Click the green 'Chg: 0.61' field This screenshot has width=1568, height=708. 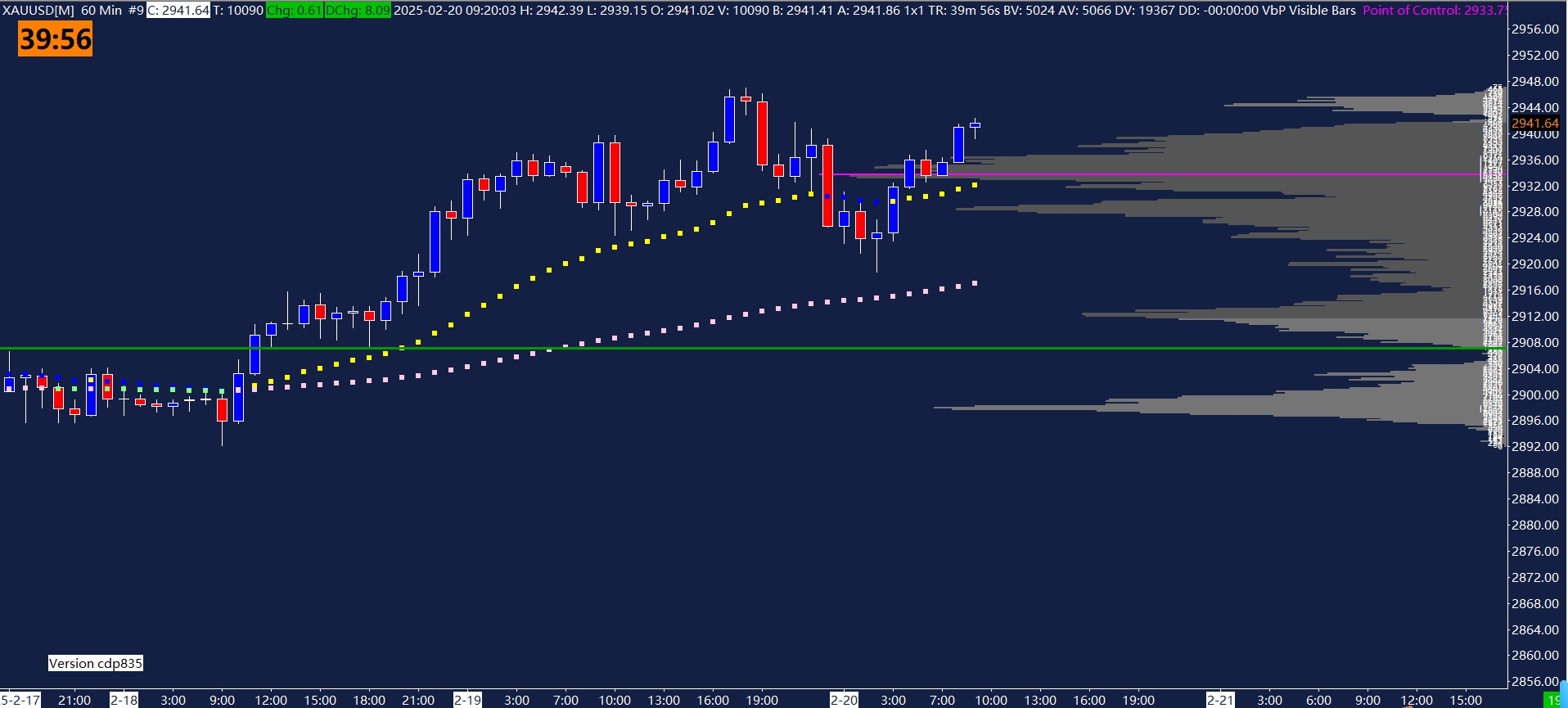[x=294, y=11]
